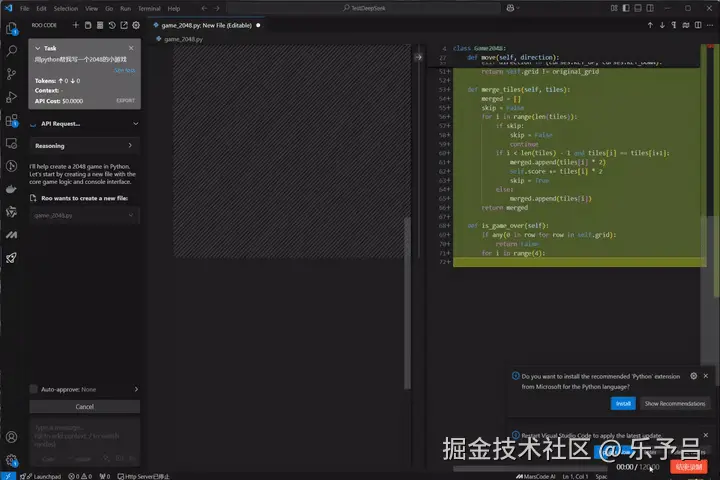Open the Edit menu
Viewport: 720px width, 480px height.
pyautogui.click(x=41, y=8)
